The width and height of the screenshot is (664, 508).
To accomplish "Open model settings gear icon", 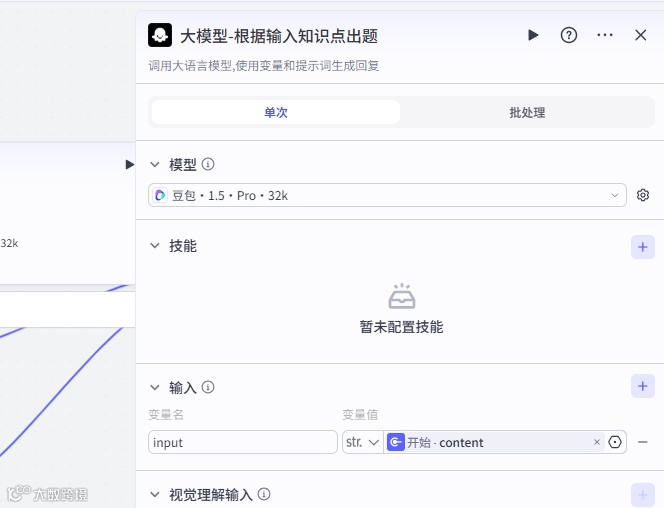I will coord(643,195).
